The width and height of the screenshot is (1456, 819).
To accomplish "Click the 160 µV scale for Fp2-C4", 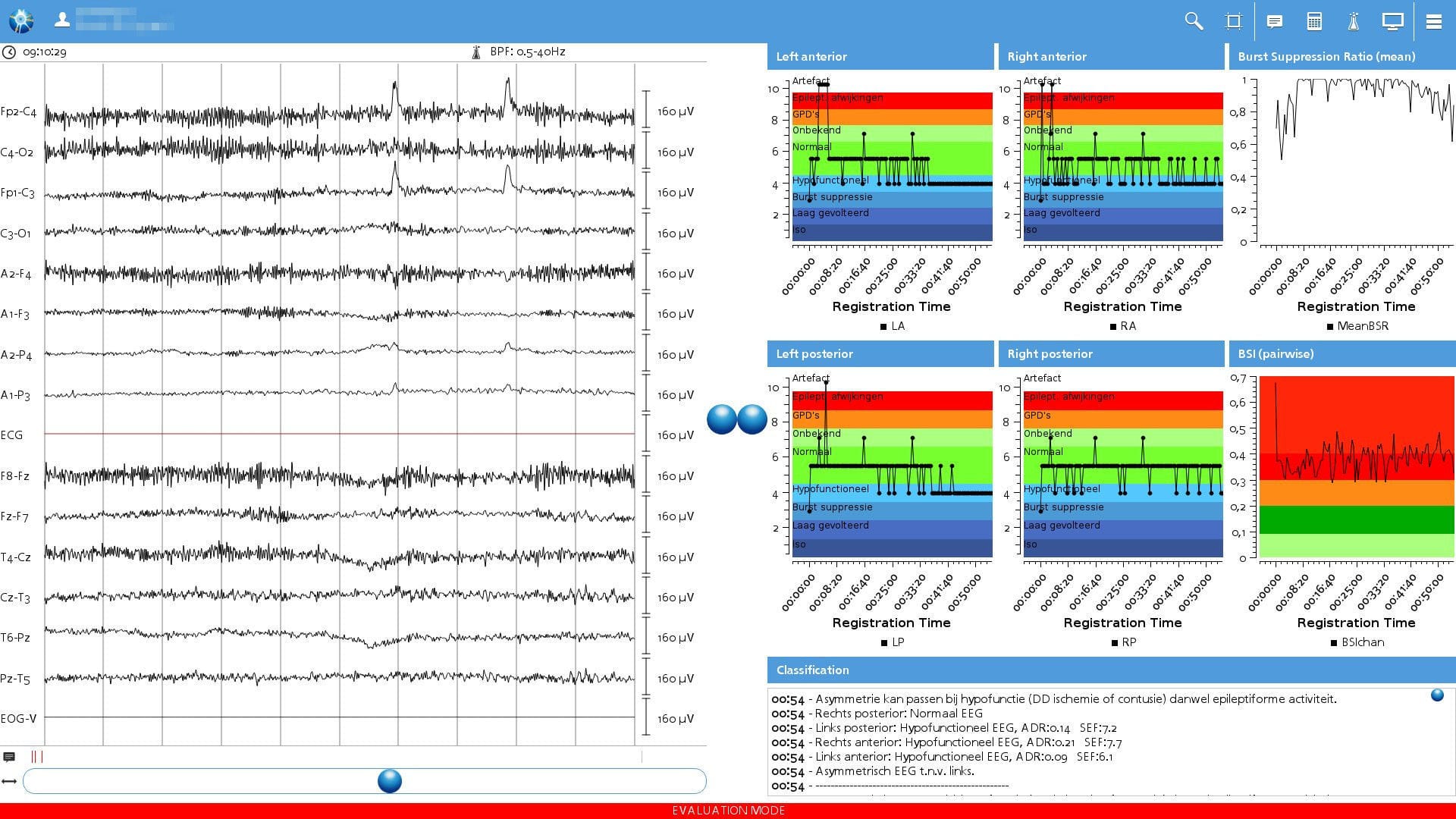I will click(675, 111).
